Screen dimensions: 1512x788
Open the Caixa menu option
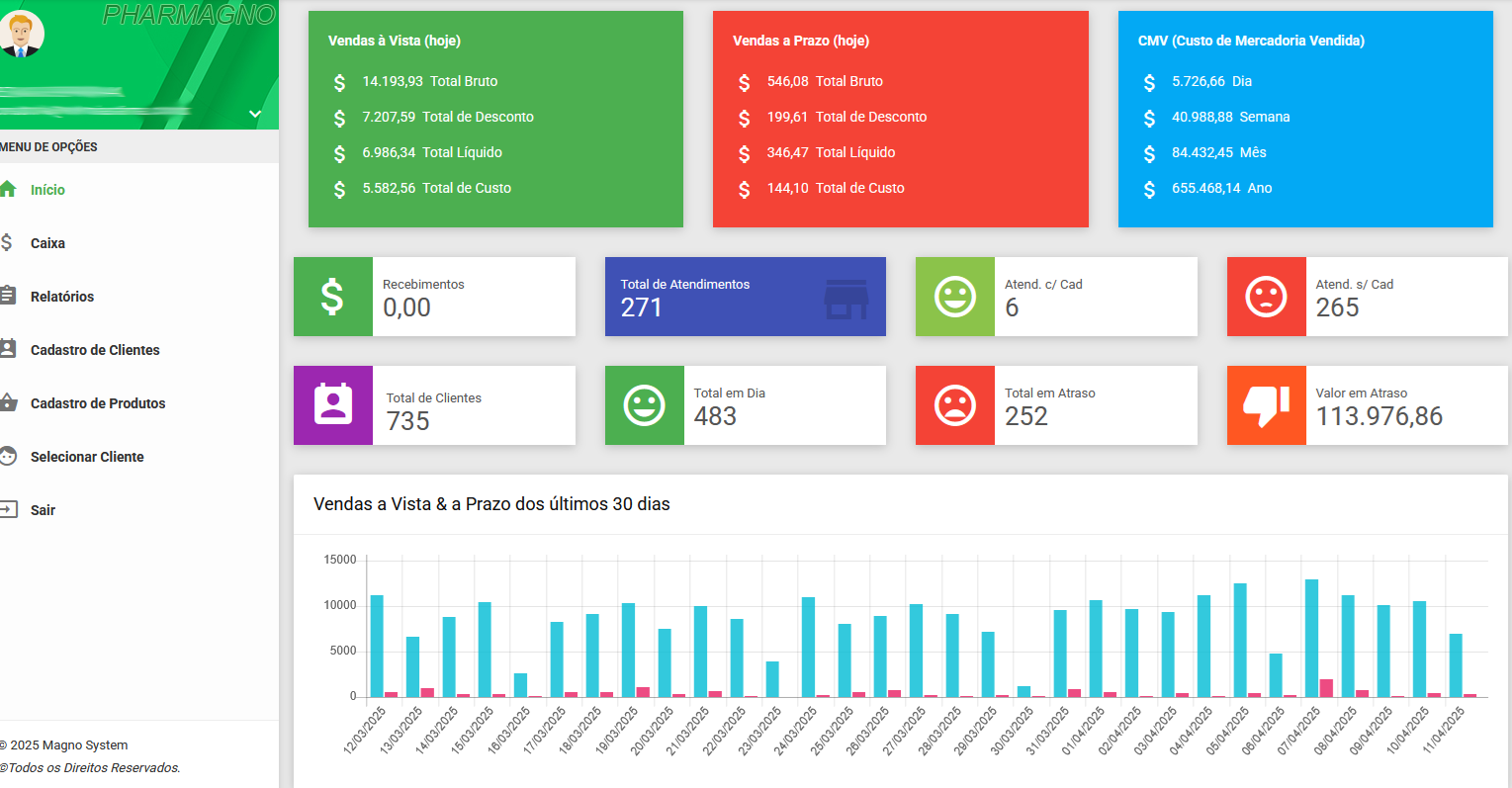click(x=47, y=243)
